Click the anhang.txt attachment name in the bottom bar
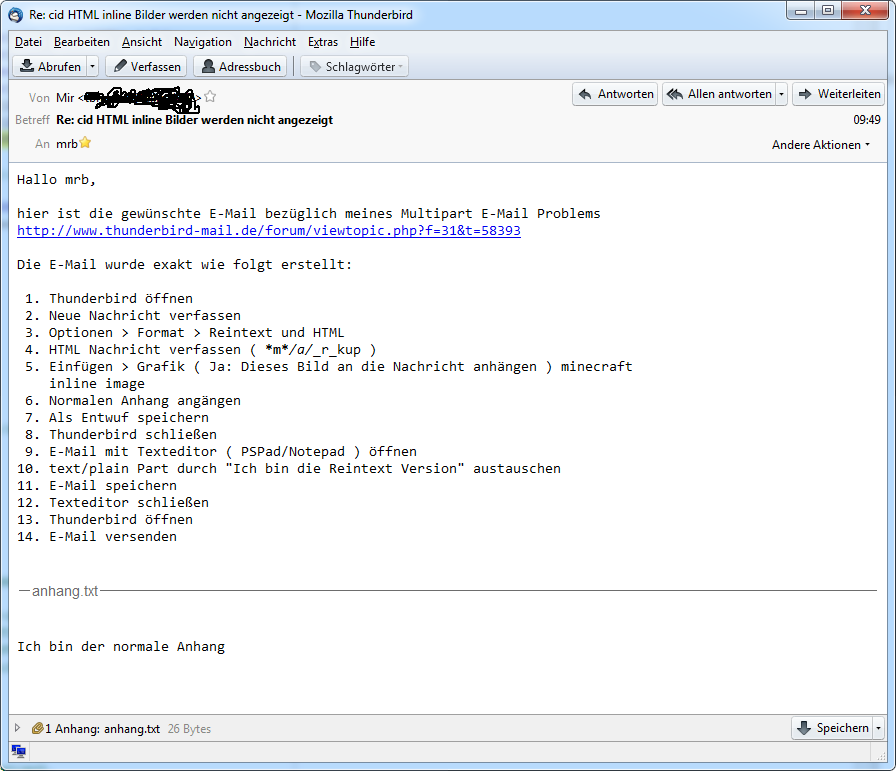This screenshot has height=771, width=896. (132, 729)
